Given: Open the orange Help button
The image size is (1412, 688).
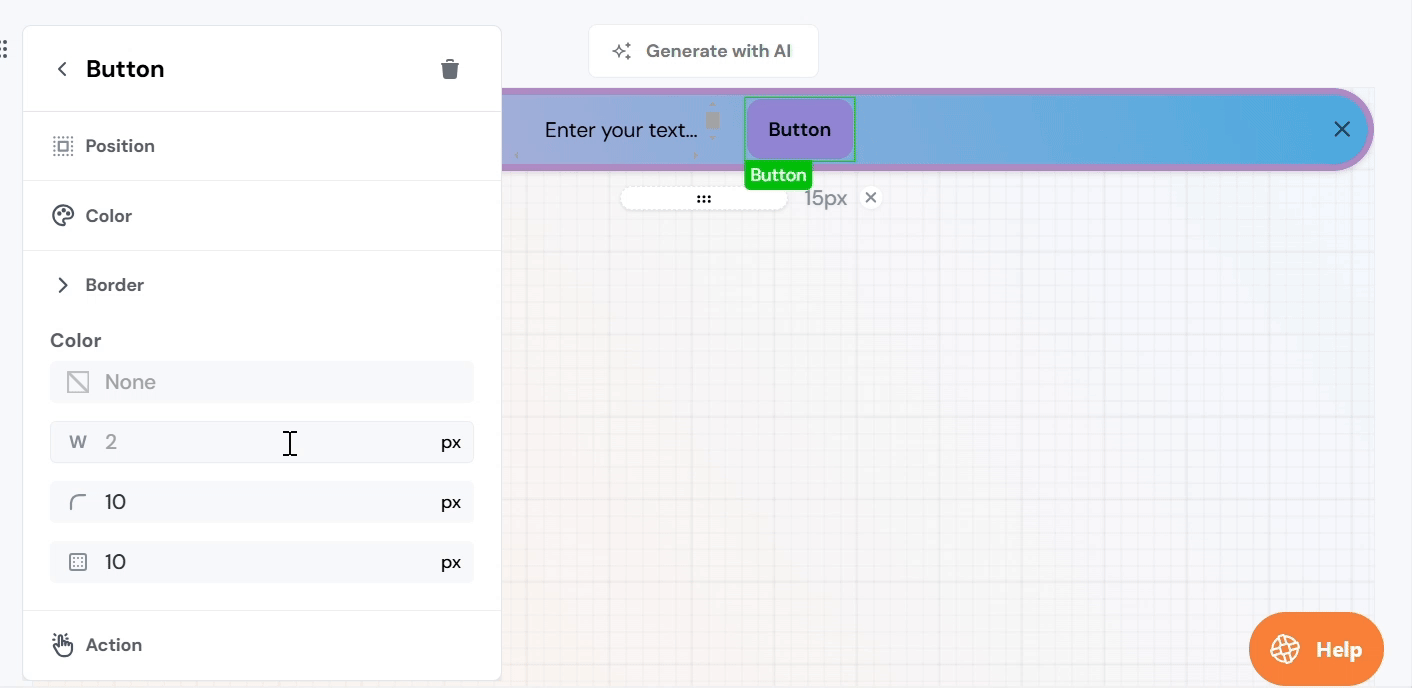Looking at the screenshot, I should coord(1316,649).
